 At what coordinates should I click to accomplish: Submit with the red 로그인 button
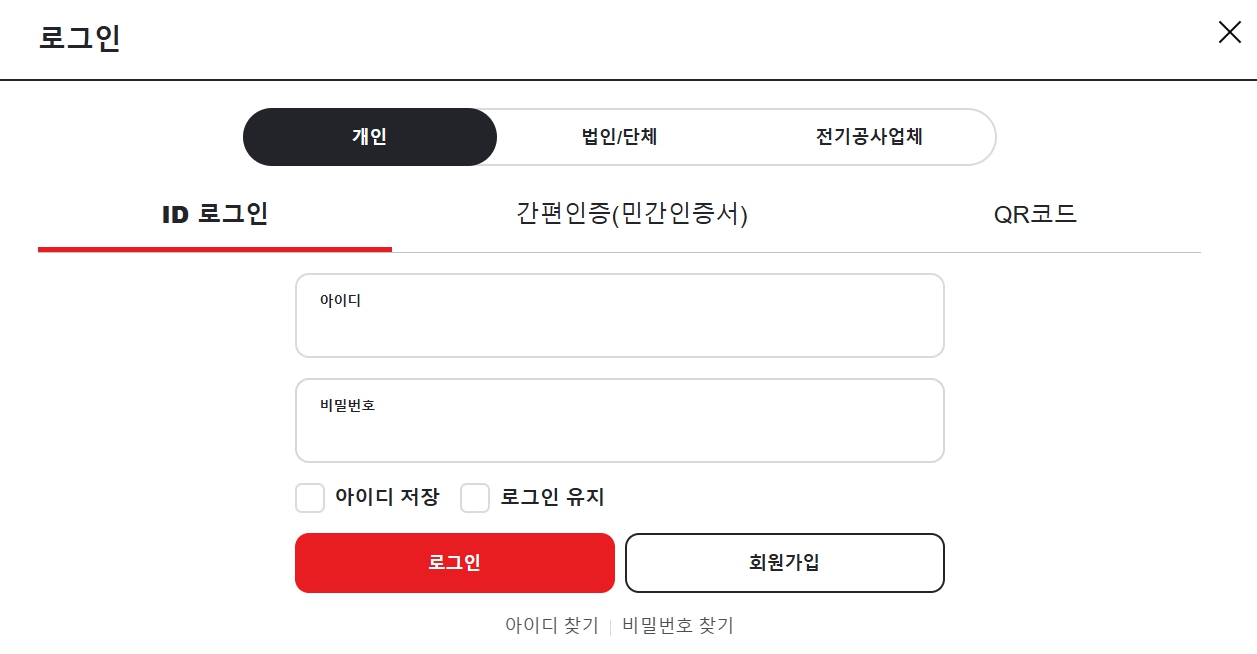pyautogui.click(x=455, y=563)
